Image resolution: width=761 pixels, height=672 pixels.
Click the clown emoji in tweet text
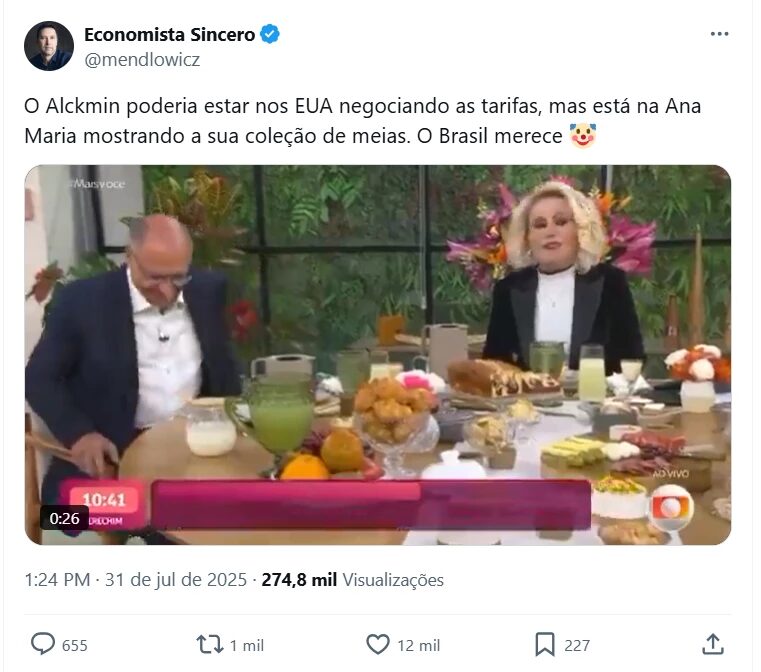pyautogui.click(x=582, y=135)
